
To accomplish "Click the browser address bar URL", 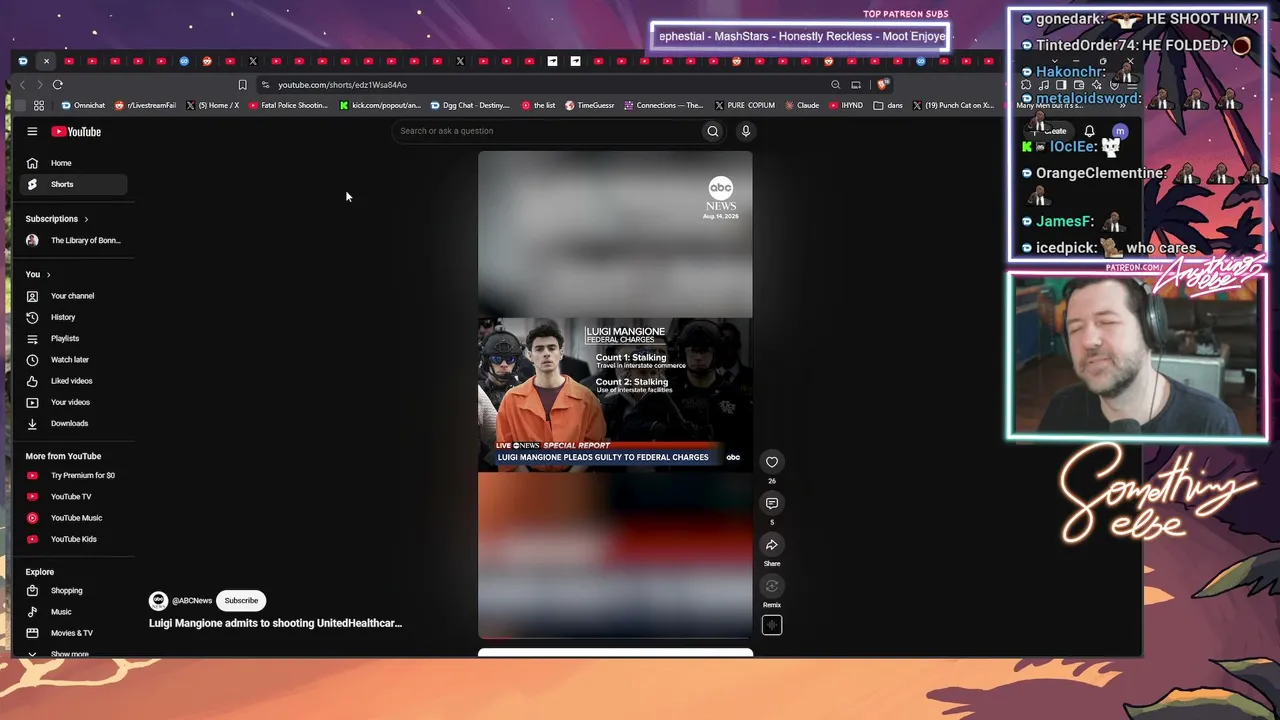I will click(343, 85).
